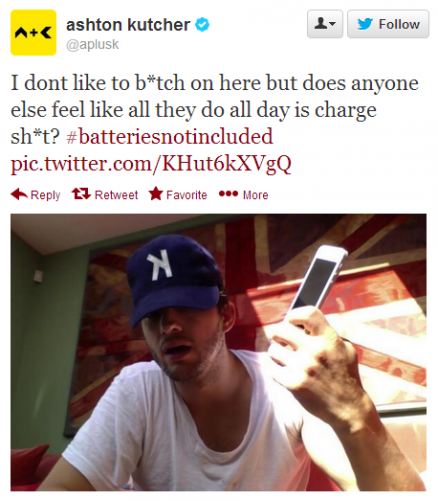Image resolution: width=438 pixels, height=500 pixels.
Task: Click the person silhouette icon
Action: tap(320, 24)
